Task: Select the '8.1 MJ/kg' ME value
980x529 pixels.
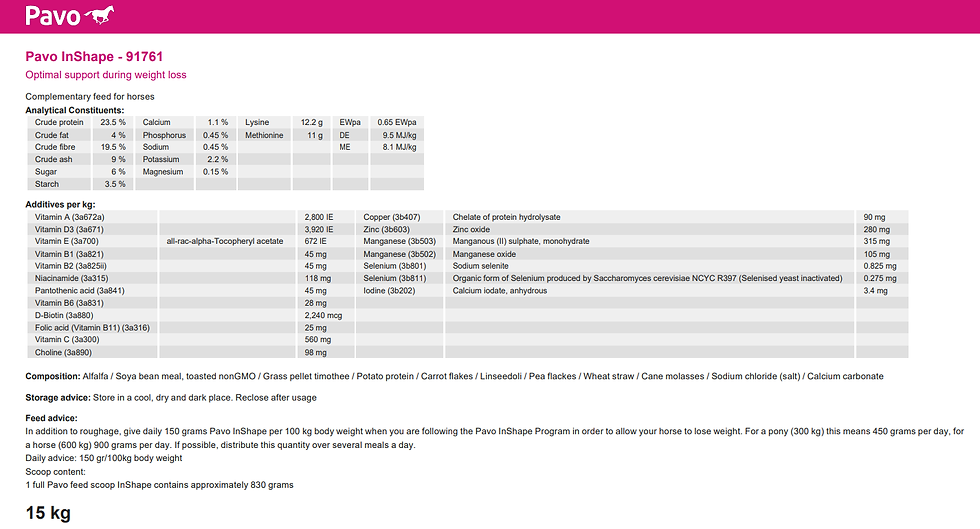Action: pos(399,147)
